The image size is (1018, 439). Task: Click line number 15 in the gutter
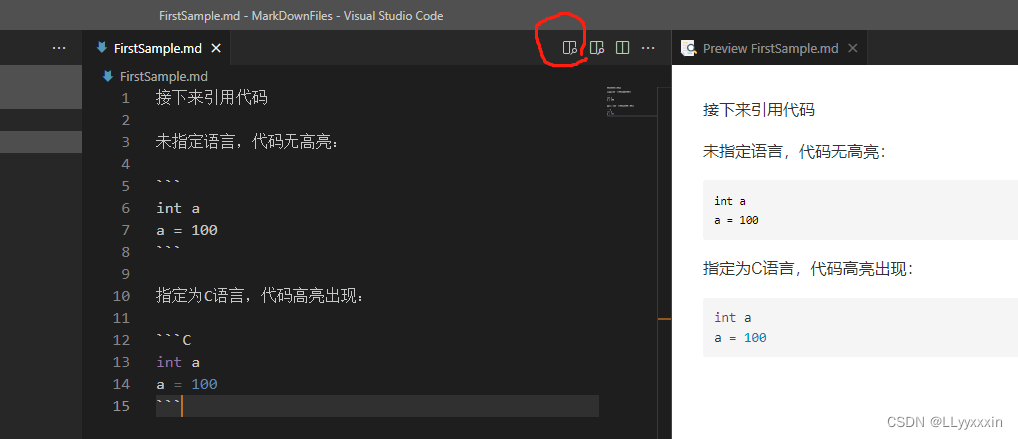coord(121,406)
